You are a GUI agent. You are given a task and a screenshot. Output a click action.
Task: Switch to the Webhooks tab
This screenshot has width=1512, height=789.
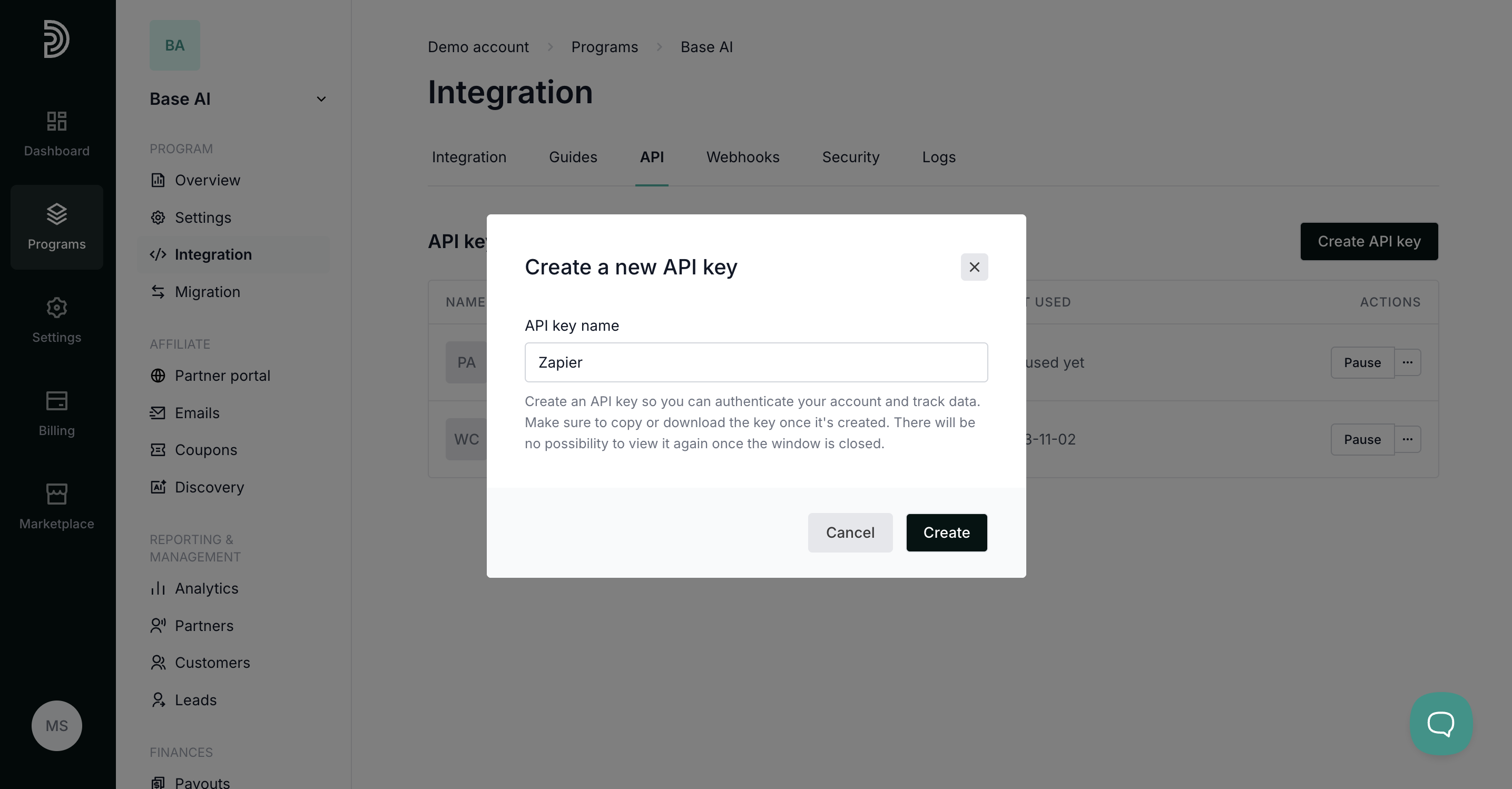tap(742, 157)
